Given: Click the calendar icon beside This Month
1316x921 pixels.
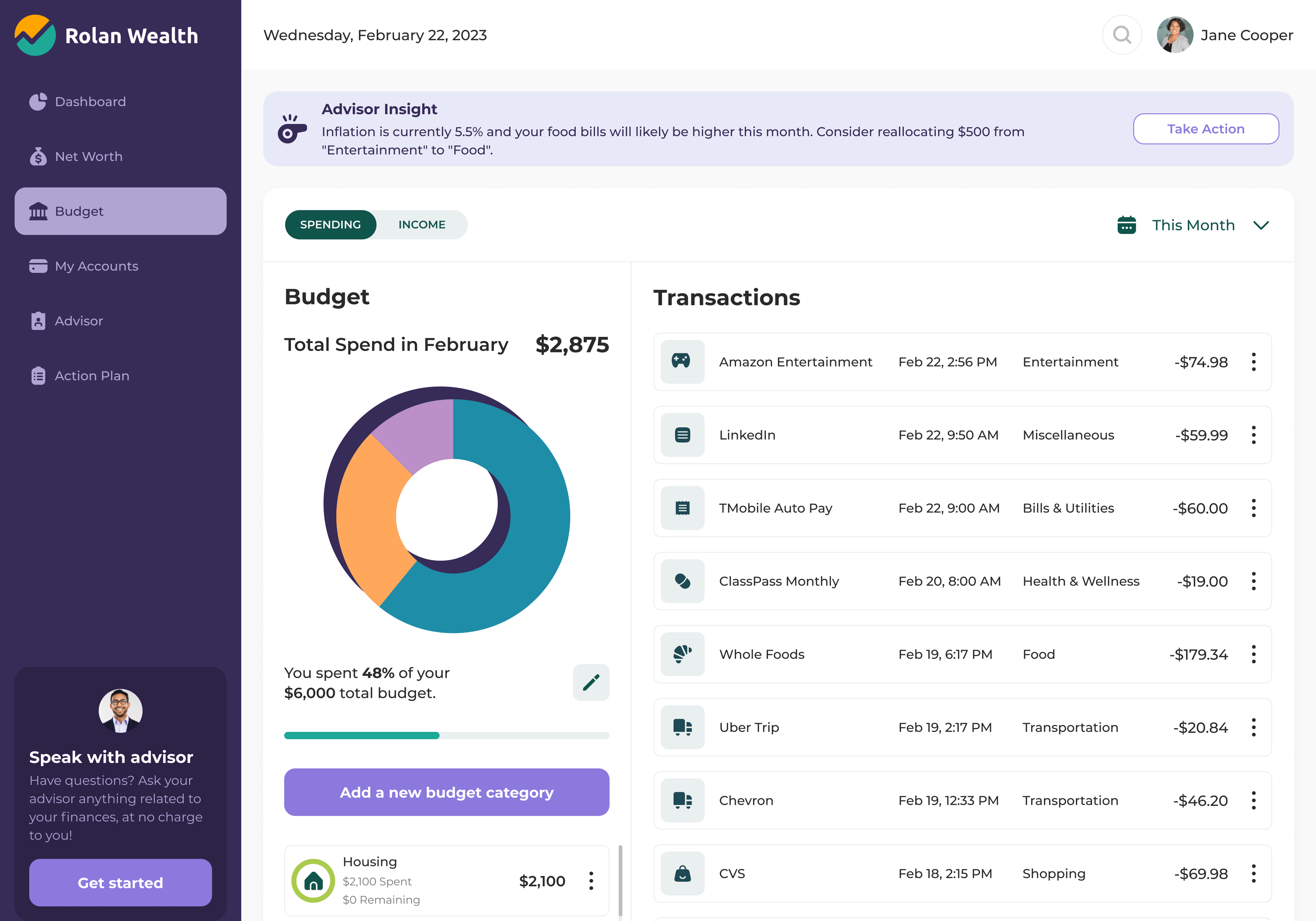Looking at the screenshot, I should click(1126, 225).
